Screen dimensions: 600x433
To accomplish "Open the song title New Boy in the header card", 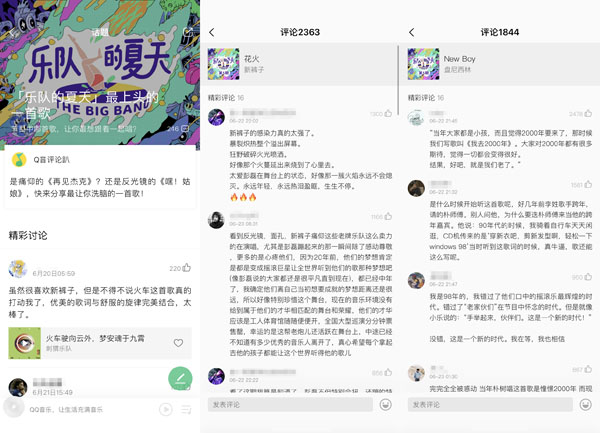I will 460,59.
